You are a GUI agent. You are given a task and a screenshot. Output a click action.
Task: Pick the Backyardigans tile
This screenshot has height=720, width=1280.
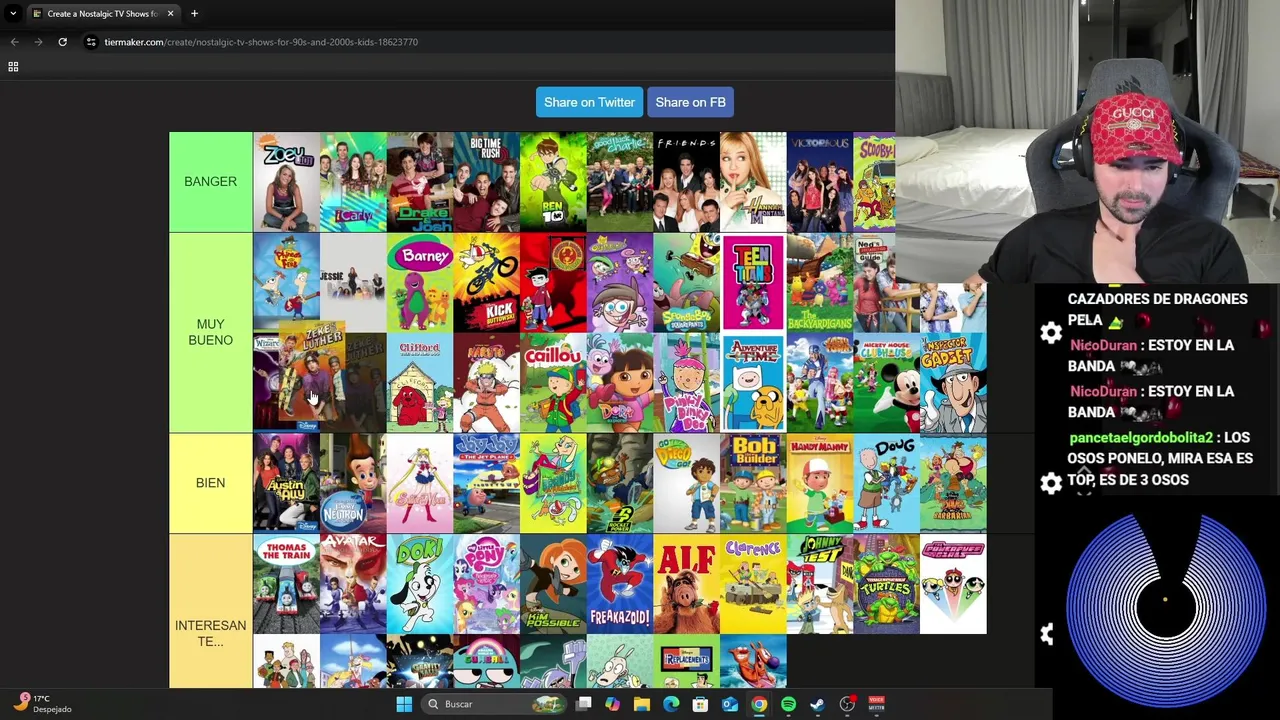[820, 282]
